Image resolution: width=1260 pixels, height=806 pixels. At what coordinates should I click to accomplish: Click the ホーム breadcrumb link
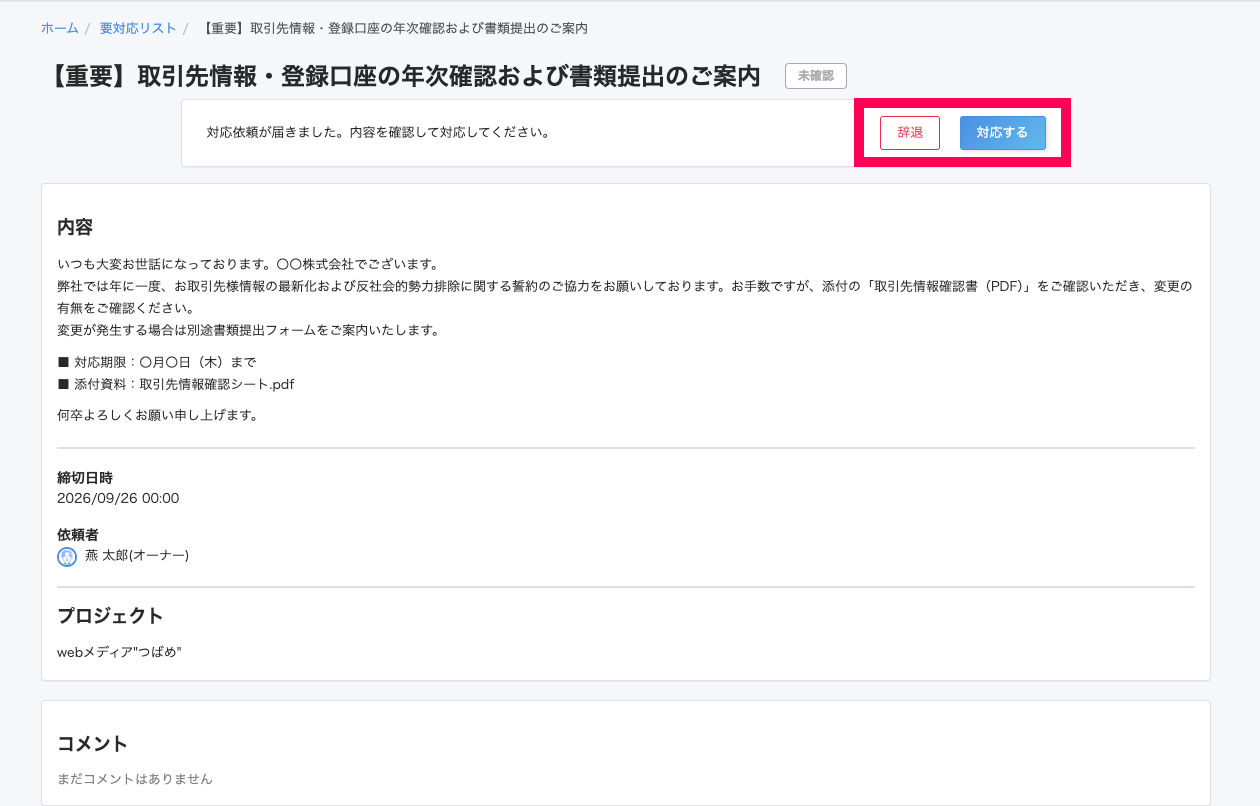click(59, 28)
